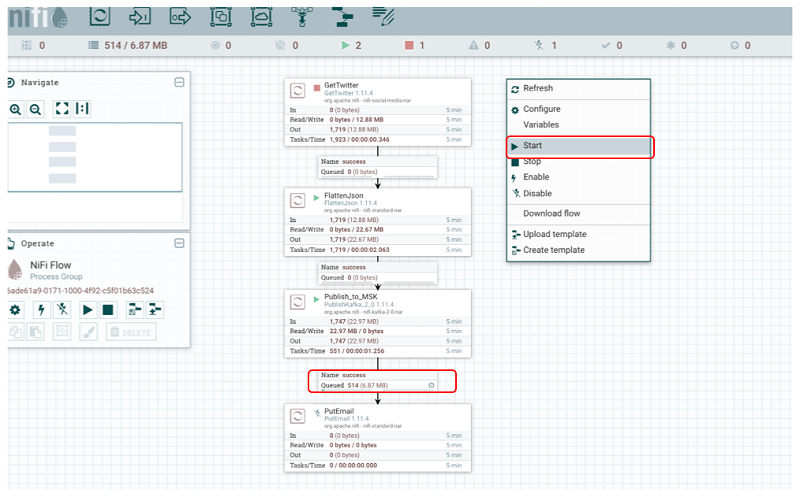Select the PutEmail processor
Viewport: 800px width, 497px height.
[x=378, y=438]
